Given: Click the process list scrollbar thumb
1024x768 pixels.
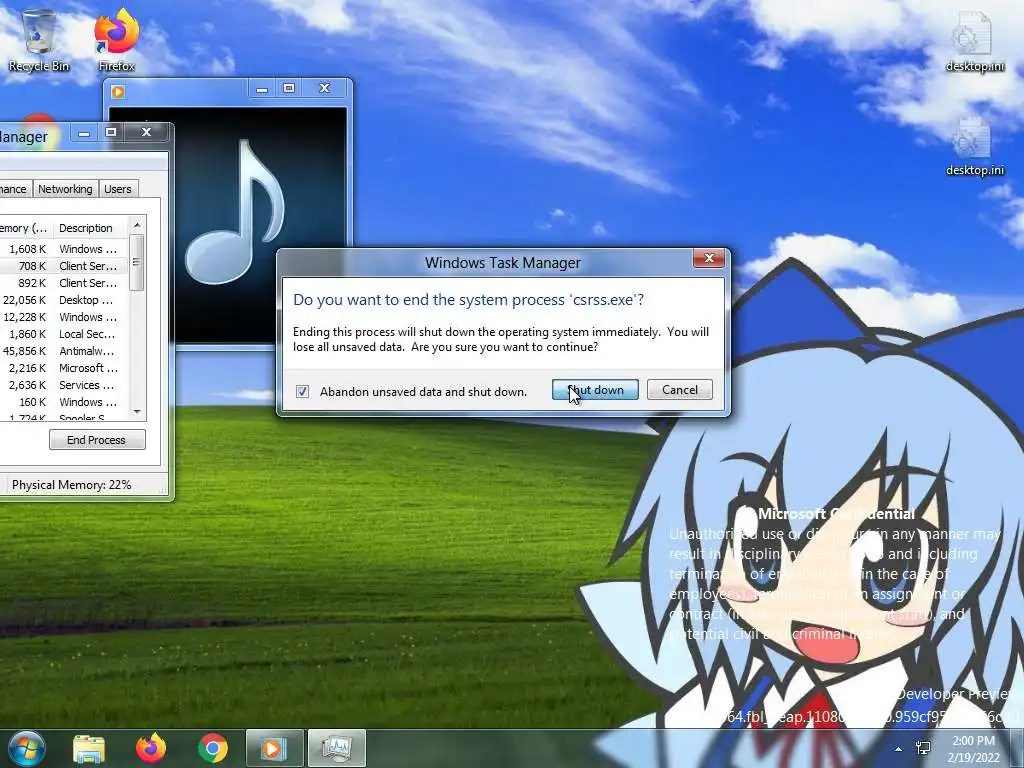Looking at the screenshot, I should 137,262.
